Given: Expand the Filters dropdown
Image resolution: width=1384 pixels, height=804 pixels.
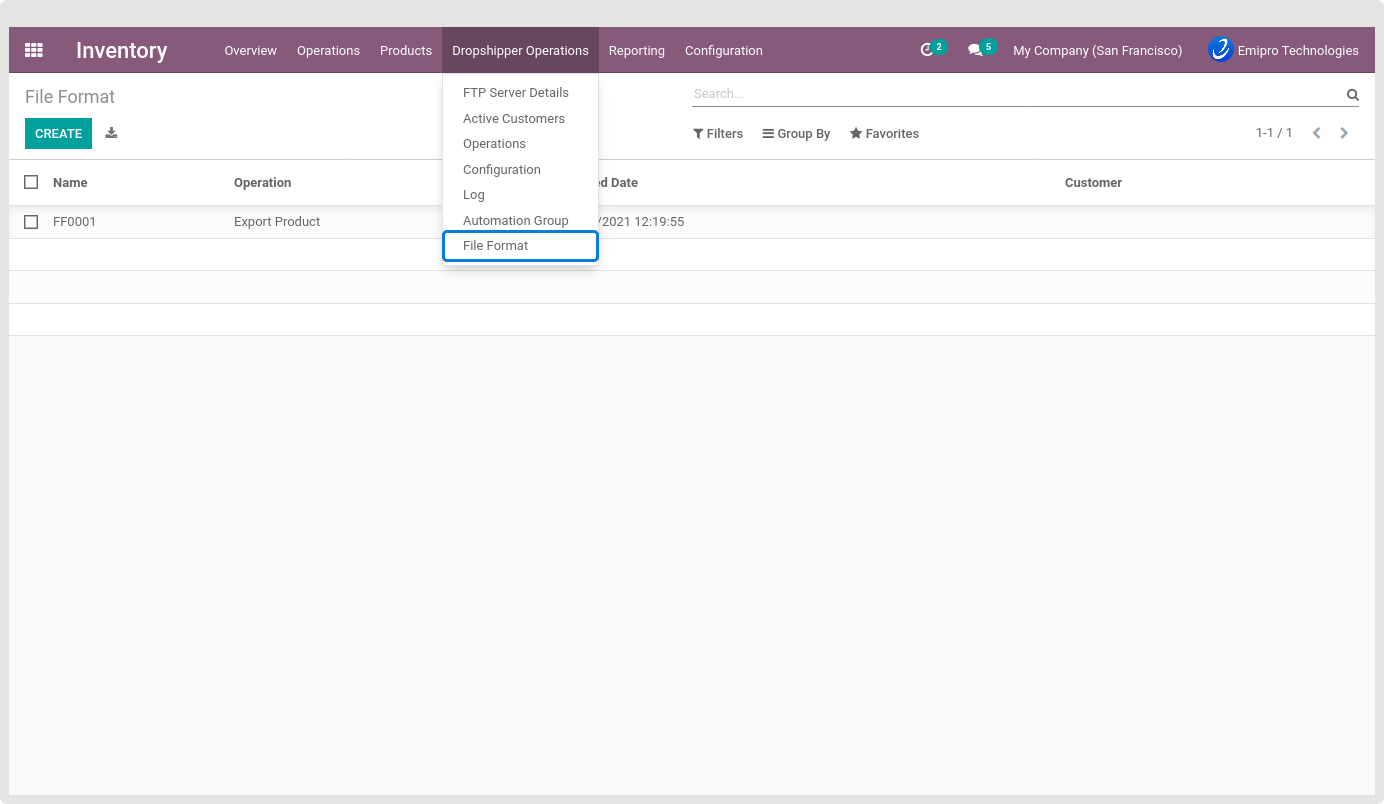Looking at the screenshot, I should (x=718, y=133).
